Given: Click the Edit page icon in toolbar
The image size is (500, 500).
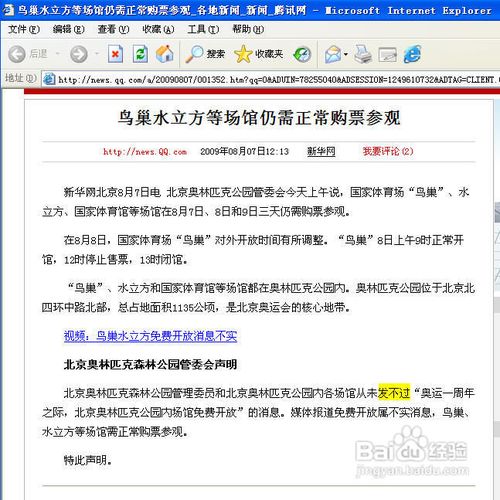Looking at the screenshot, I should (387, 55).
